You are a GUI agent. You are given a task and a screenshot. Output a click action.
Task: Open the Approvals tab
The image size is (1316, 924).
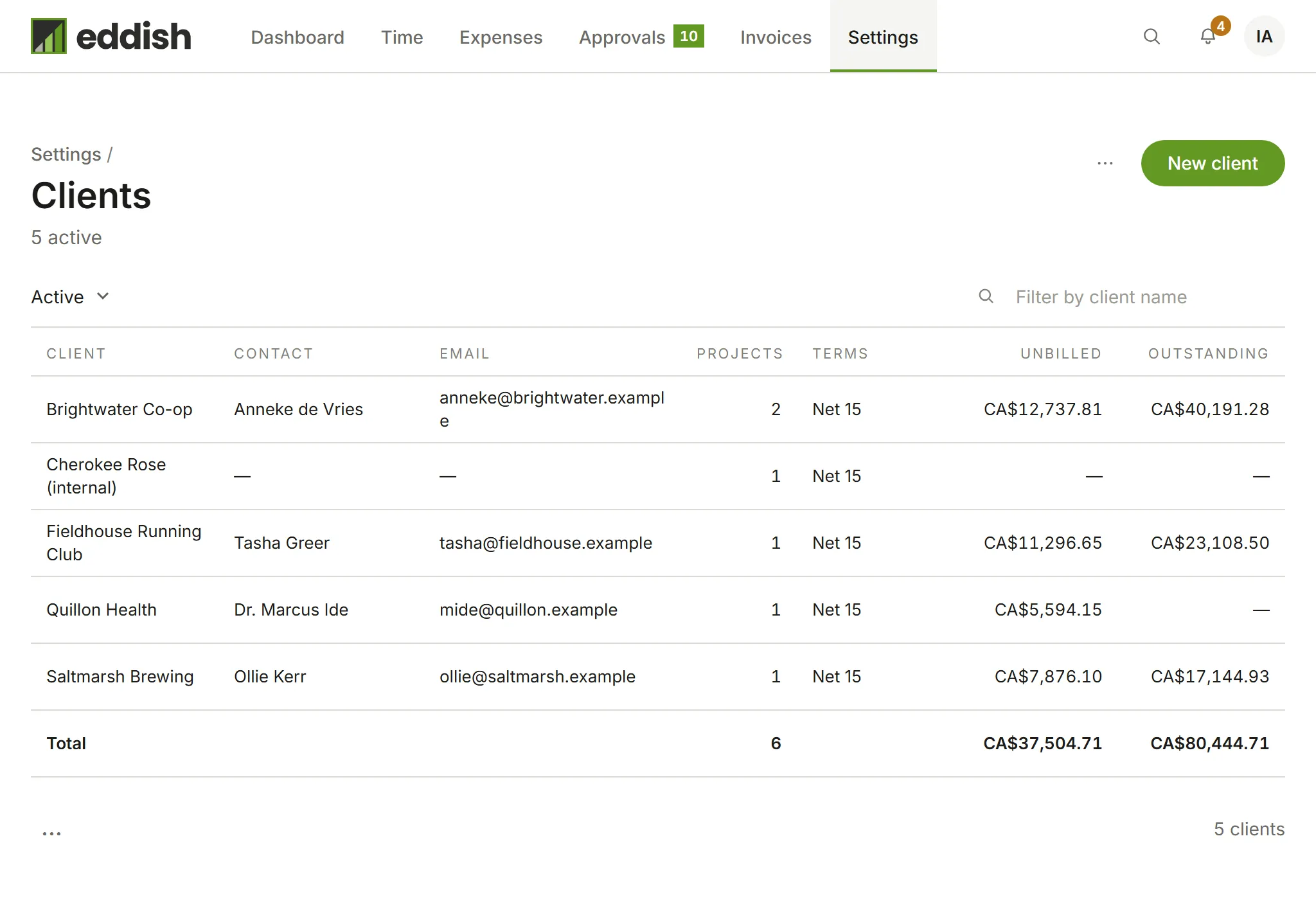[x=641, y=37]
